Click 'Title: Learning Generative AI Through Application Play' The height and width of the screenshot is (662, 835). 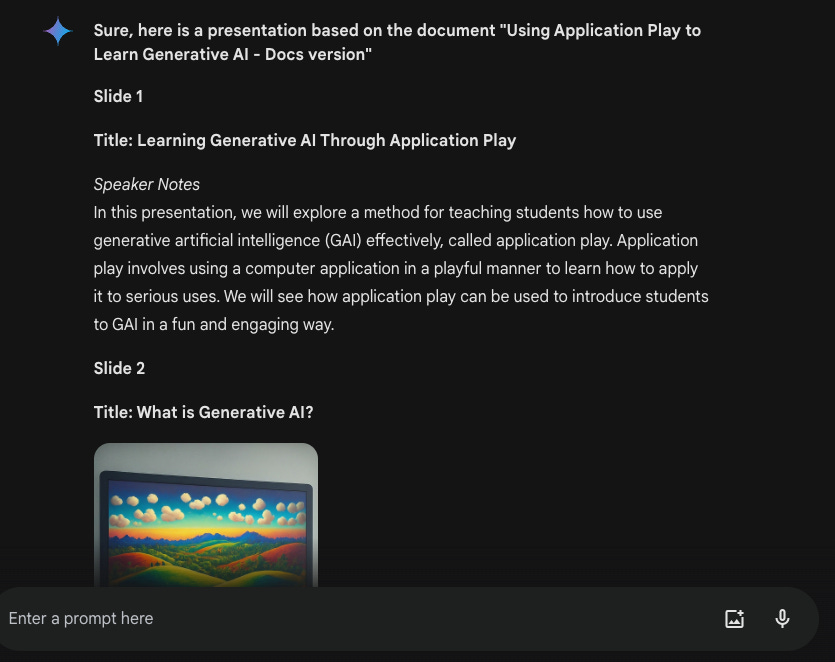pyautogui.click(x=305, y=140)
